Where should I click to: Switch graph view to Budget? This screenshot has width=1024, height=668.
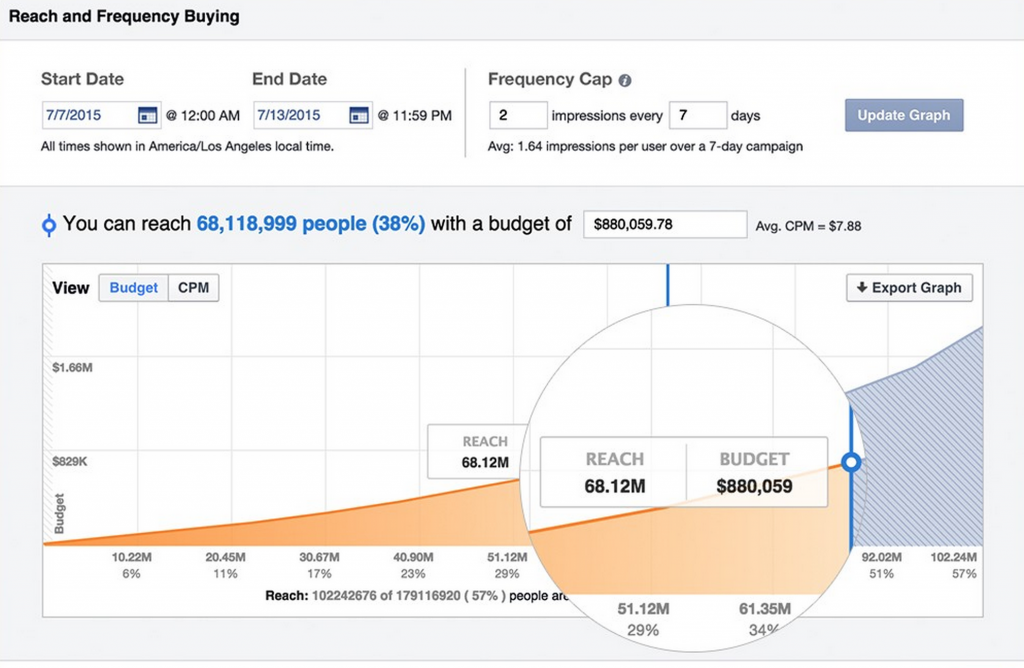pyautogui.click(x=133, y=288)
